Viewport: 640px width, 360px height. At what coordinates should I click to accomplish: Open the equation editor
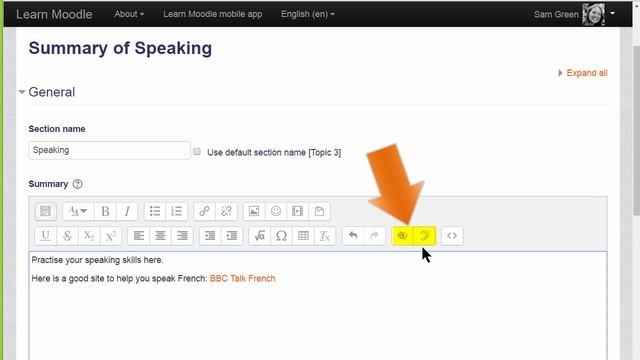tap(260, 236)
